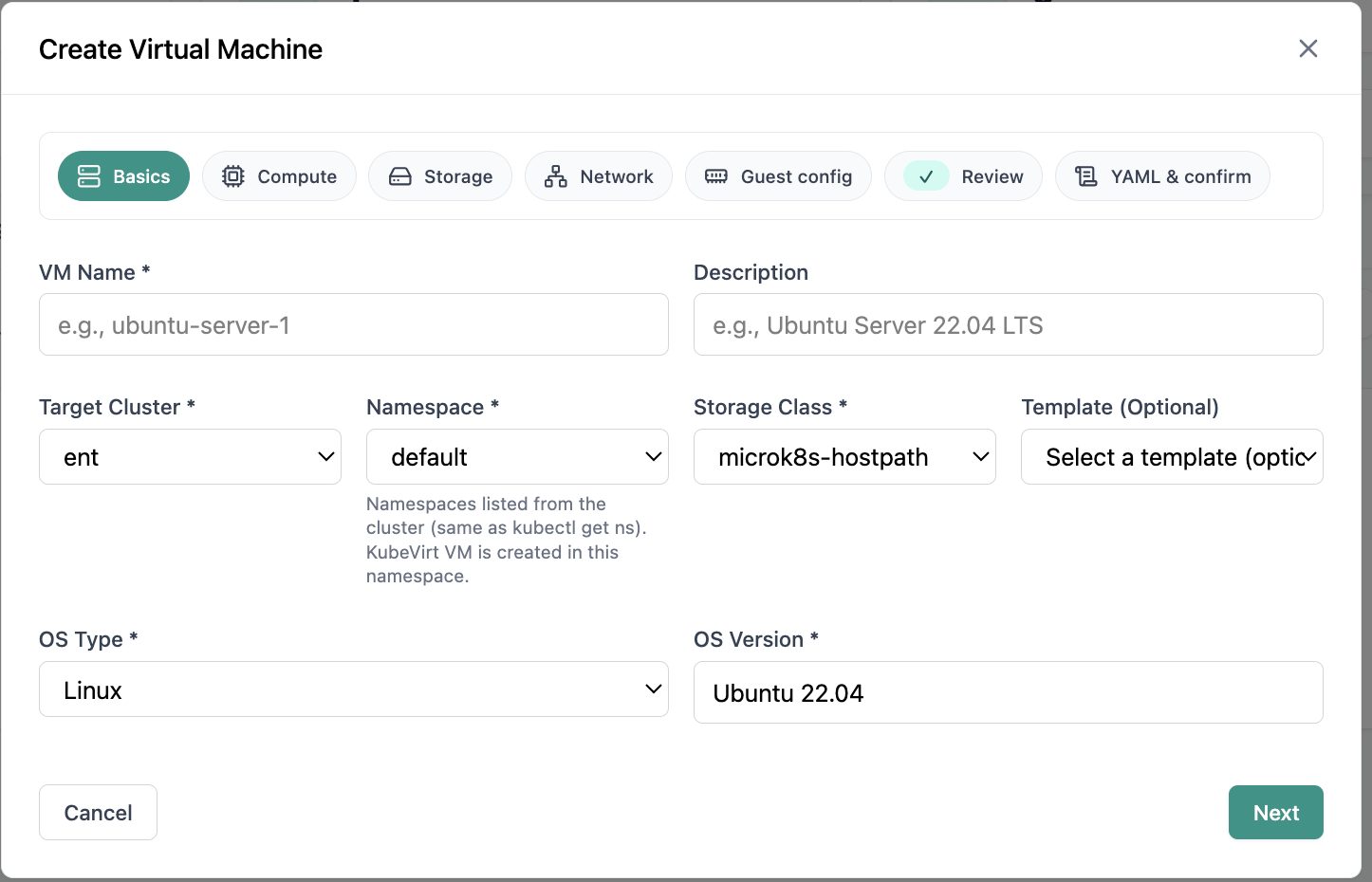The width and height of the screenshot is (1372, 882).
Task: Focus the VM Name input field
Action: (354, 324)
